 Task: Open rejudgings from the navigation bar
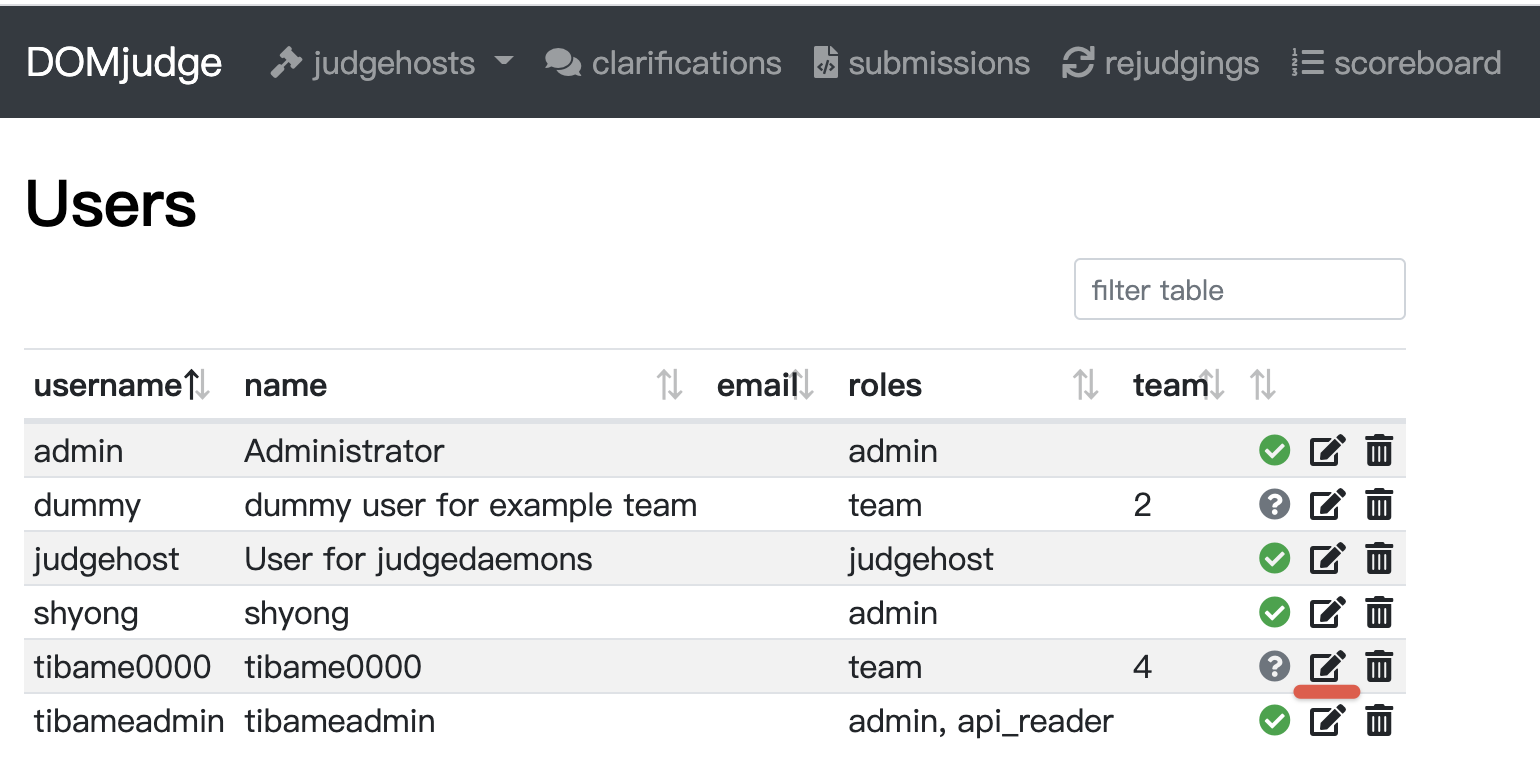pyautogui.click(x=1160, y=63)
